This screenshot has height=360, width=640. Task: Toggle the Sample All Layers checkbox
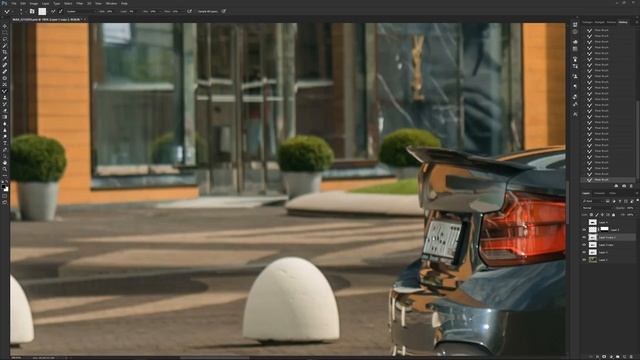pyautogui.click(x=207, y=11)
